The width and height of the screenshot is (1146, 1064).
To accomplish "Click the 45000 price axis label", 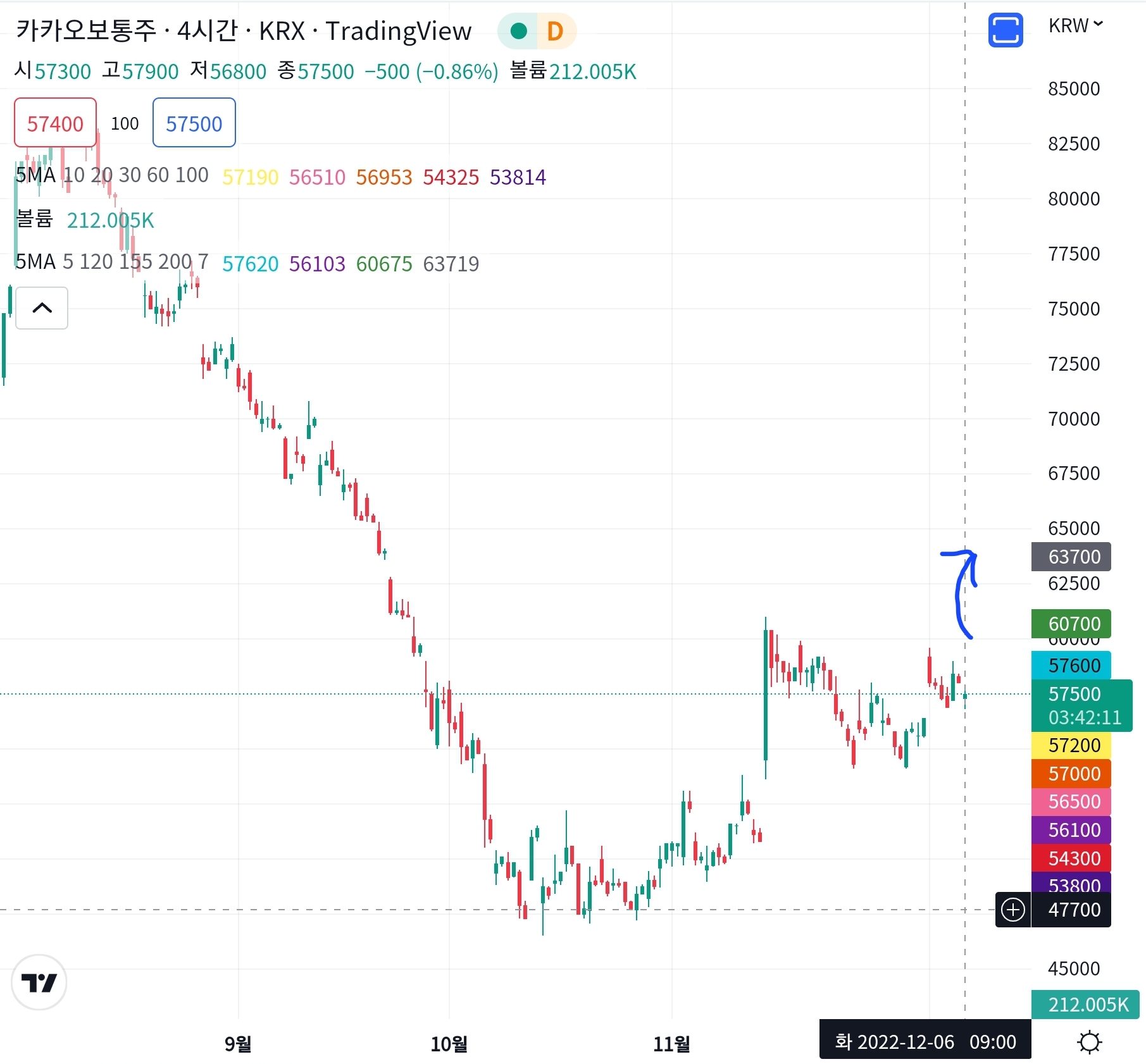I will [1074, 968].
